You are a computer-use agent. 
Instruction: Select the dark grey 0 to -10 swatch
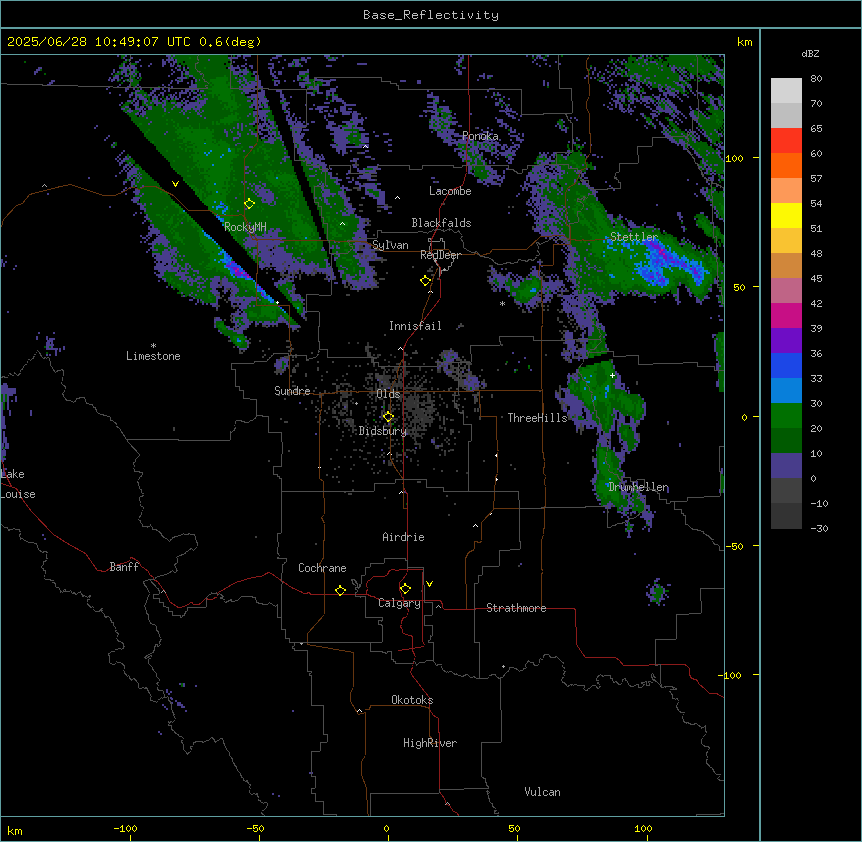pos(786,491)
